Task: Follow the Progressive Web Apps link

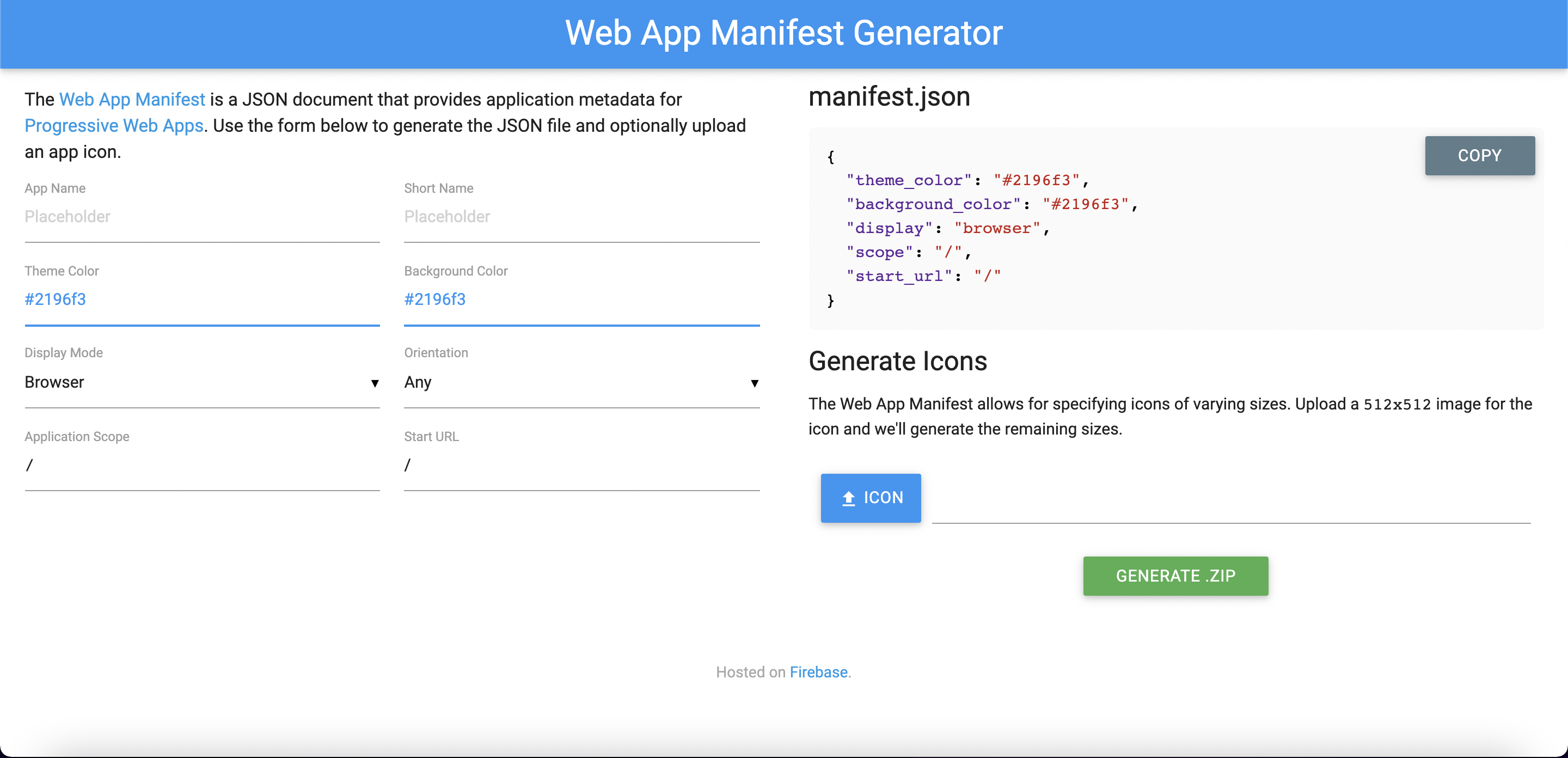Action: coord(114,125)
